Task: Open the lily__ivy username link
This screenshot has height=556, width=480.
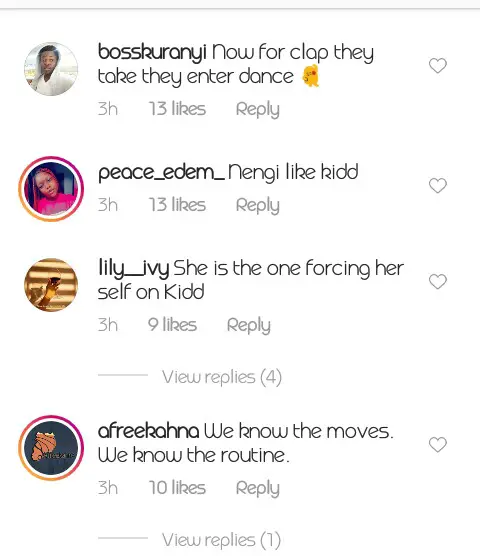Action: (x=133, y=268)
